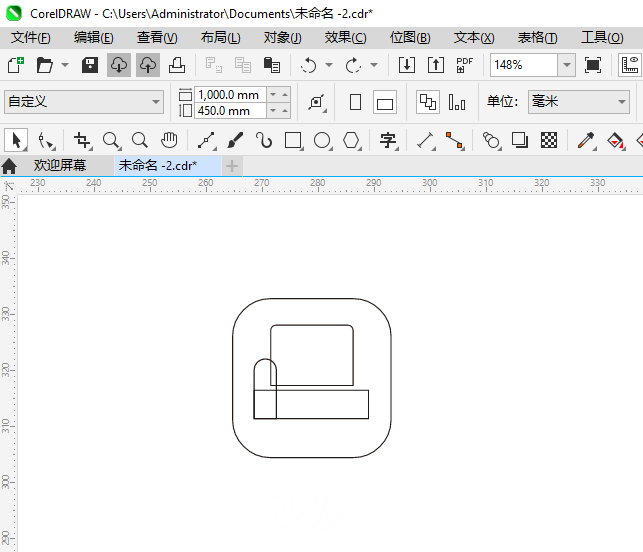Viewport: 643px width, 552px height.
Task: Open the 文件(F) menu
Action: (31, 38)
